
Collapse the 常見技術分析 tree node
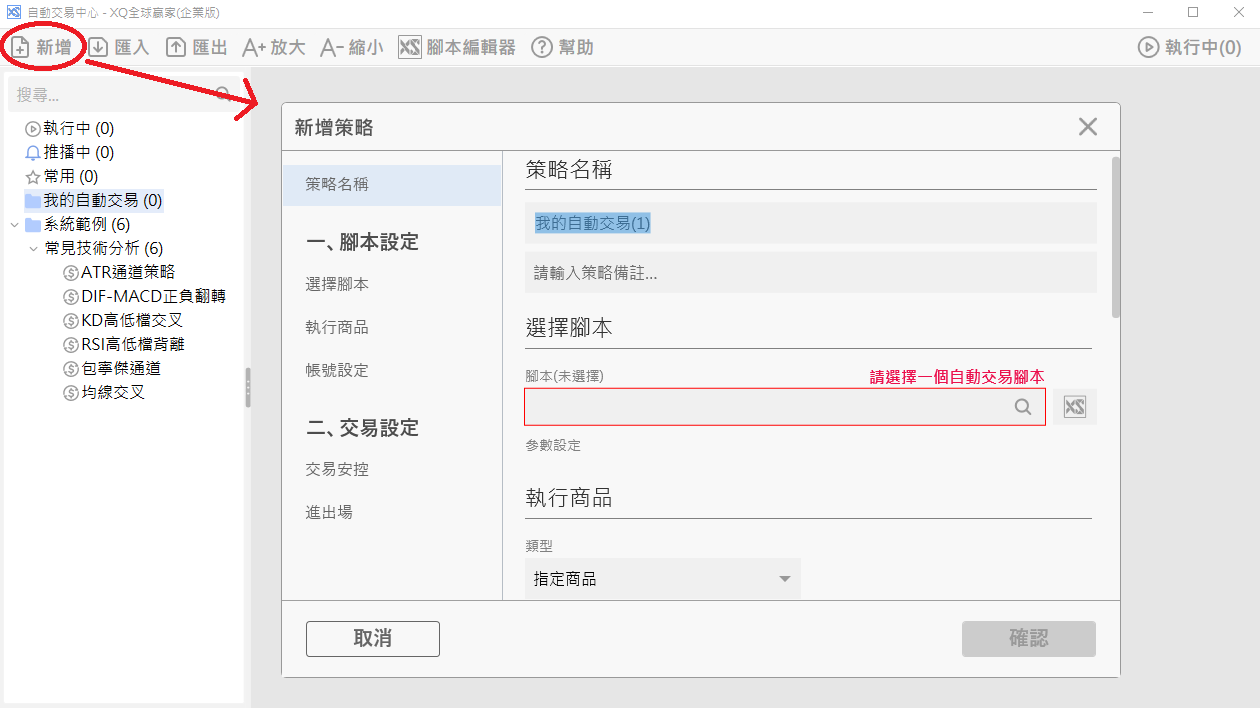33,248
